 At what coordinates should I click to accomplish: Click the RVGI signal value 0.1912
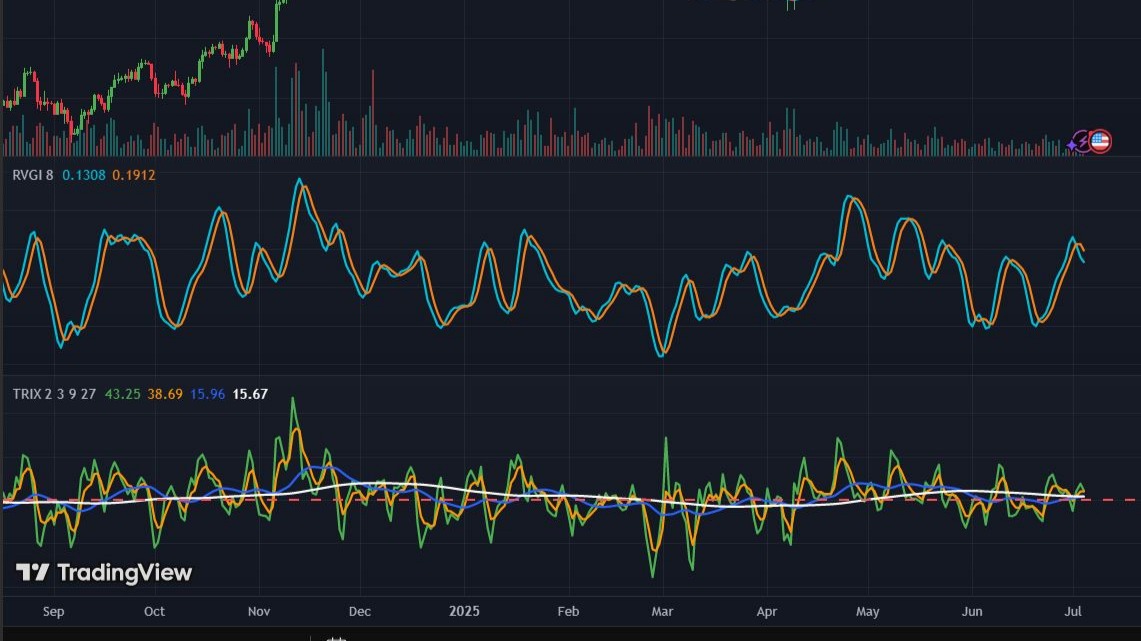134,175
